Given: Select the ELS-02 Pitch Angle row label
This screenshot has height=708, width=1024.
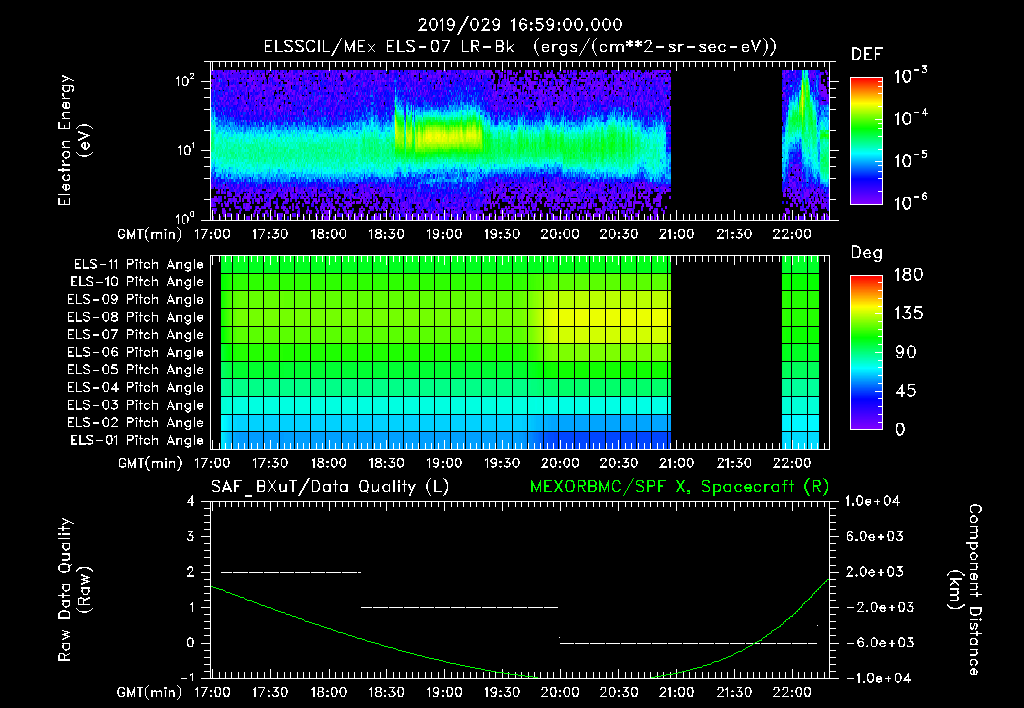Looking at the screenshot, I should 136,423.
